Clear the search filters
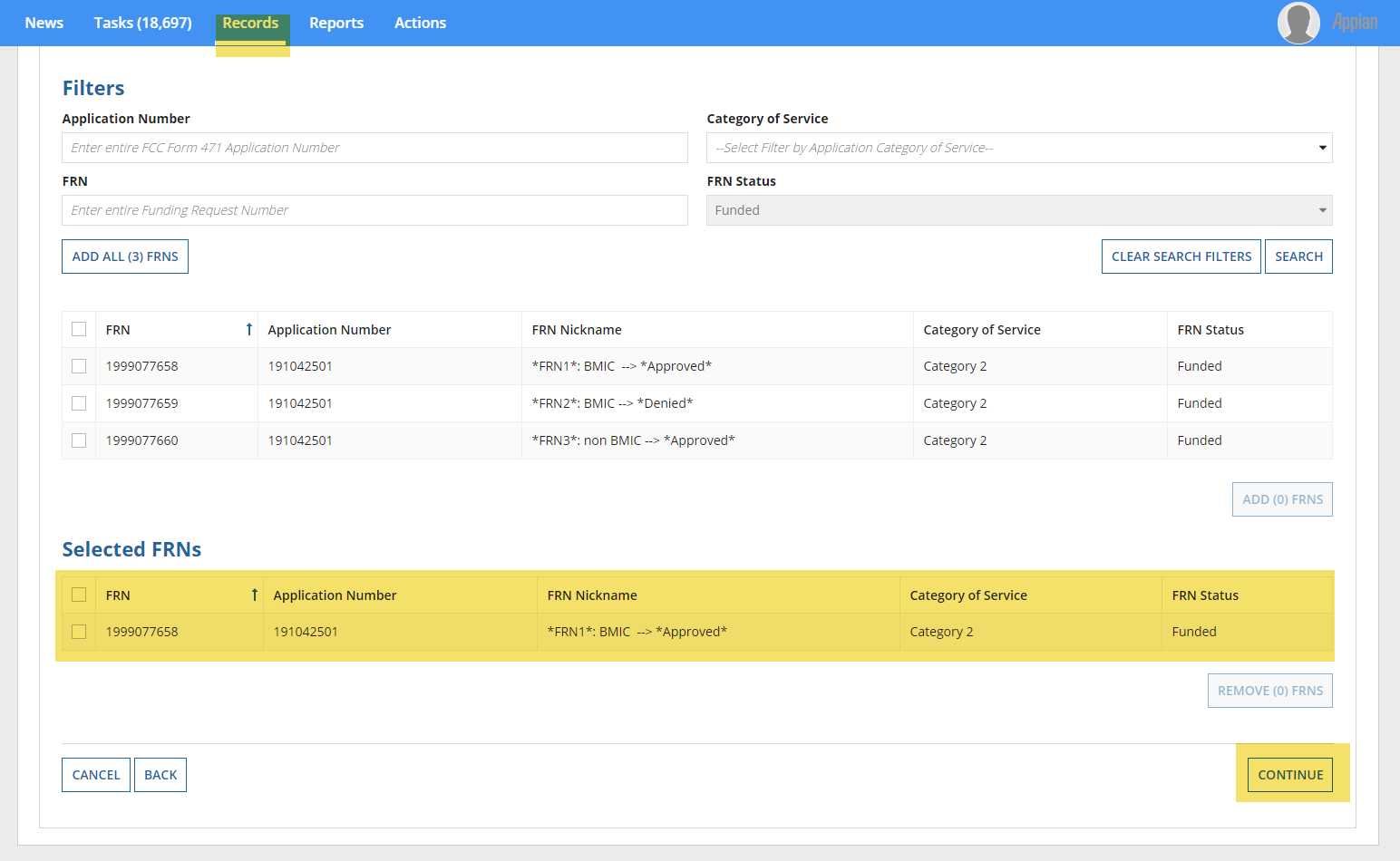 tap(1181, 256)
